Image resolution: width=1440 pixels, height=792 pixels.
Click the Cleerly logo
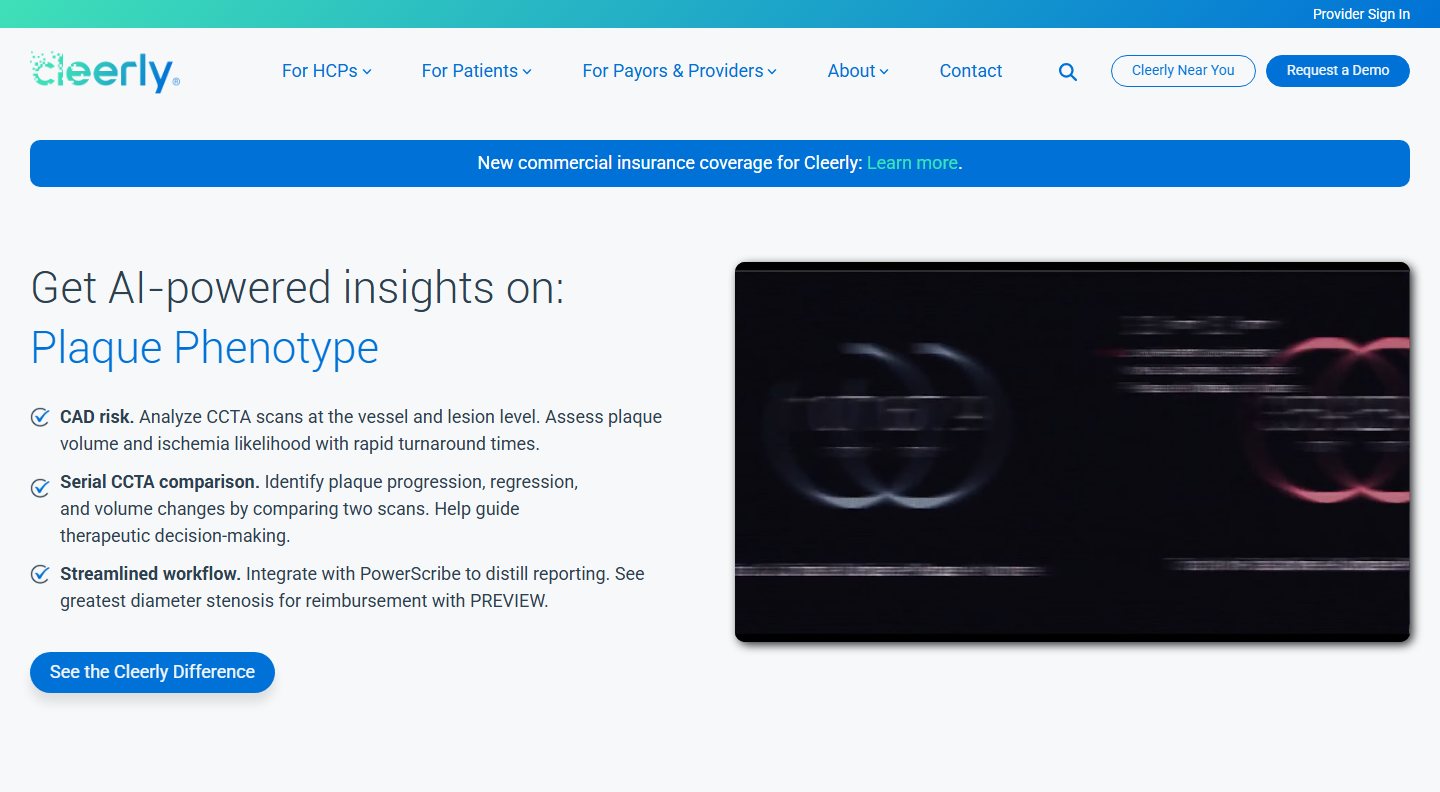tap(105, 71)
